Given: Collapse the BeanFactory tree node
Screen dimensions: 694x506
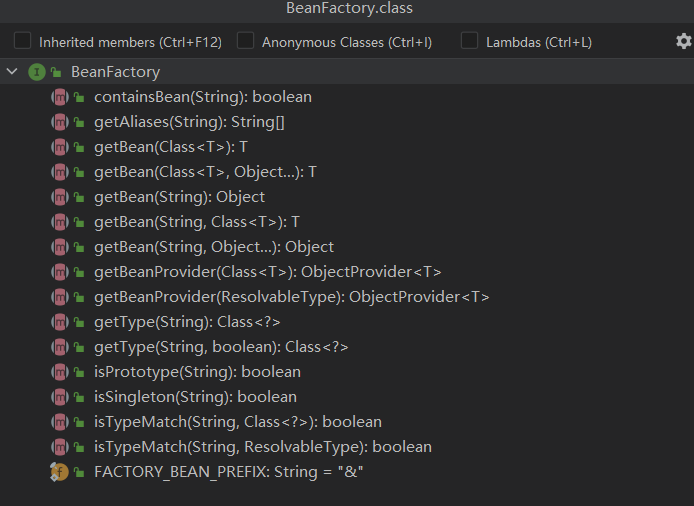Looking at the screenshot, I should [x=12, y=71].
